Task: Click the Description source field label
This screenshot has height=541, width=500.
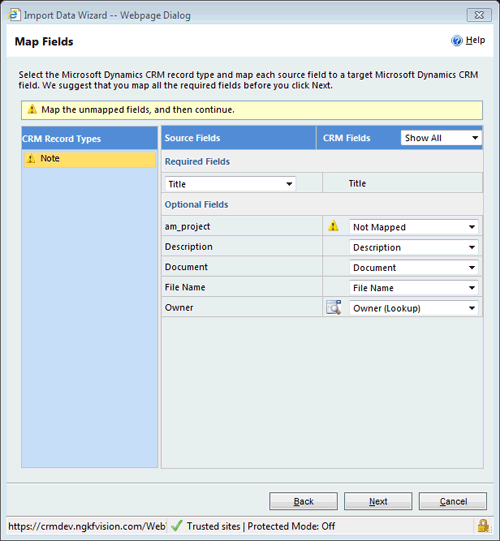Action: pyautogui.click(x=188, y=247)
